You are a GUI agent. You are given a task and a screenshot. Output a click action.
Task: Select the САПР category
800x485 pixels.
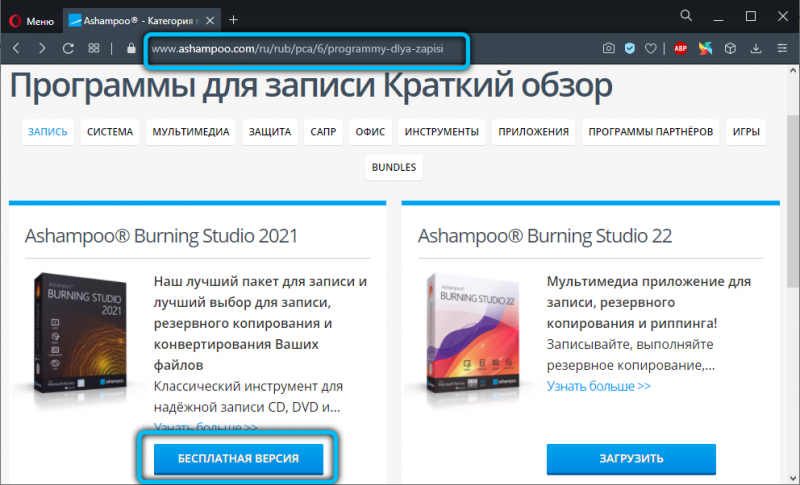[323, 132]
